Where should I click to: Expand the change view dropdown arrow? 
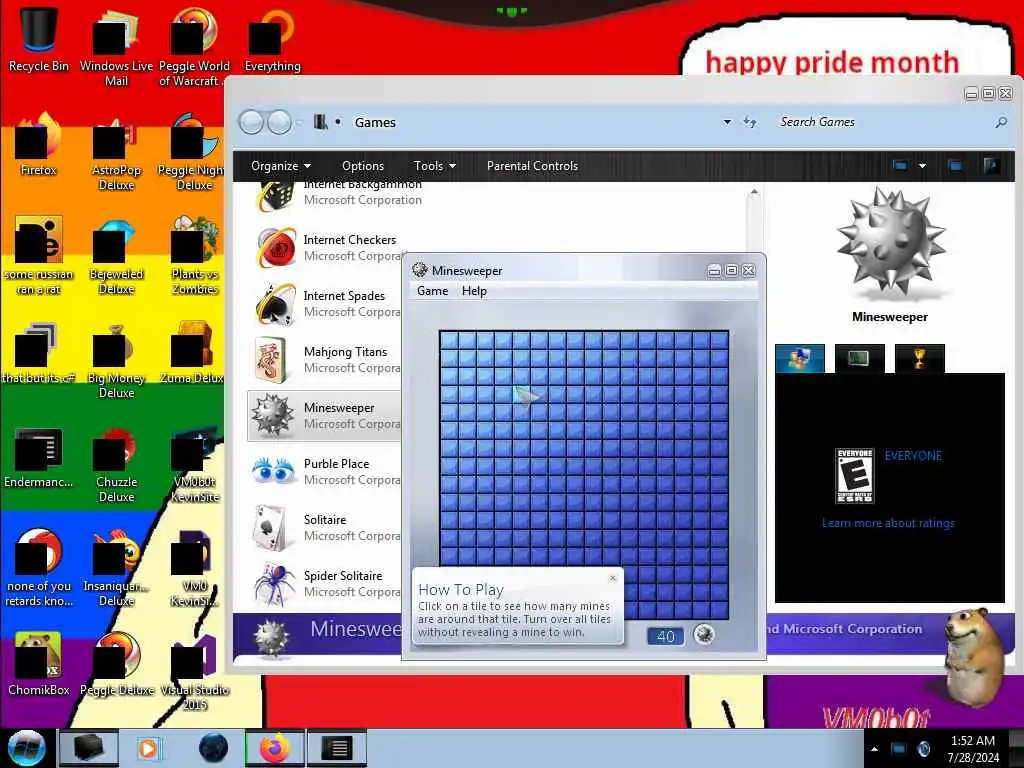click(x=922, y=166)
